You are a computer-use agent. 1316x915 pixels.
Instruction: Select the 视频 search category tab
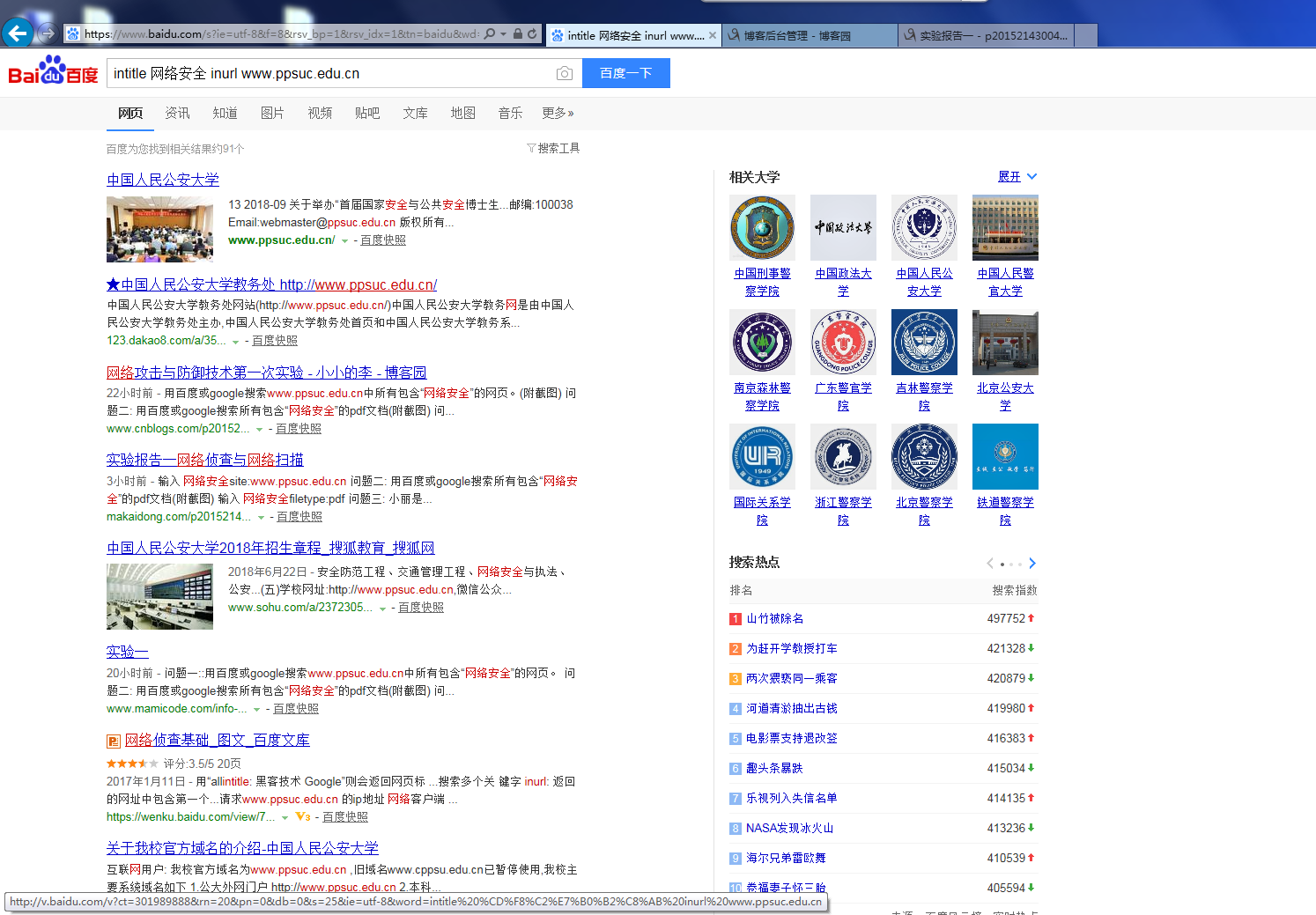click(320, 113)
